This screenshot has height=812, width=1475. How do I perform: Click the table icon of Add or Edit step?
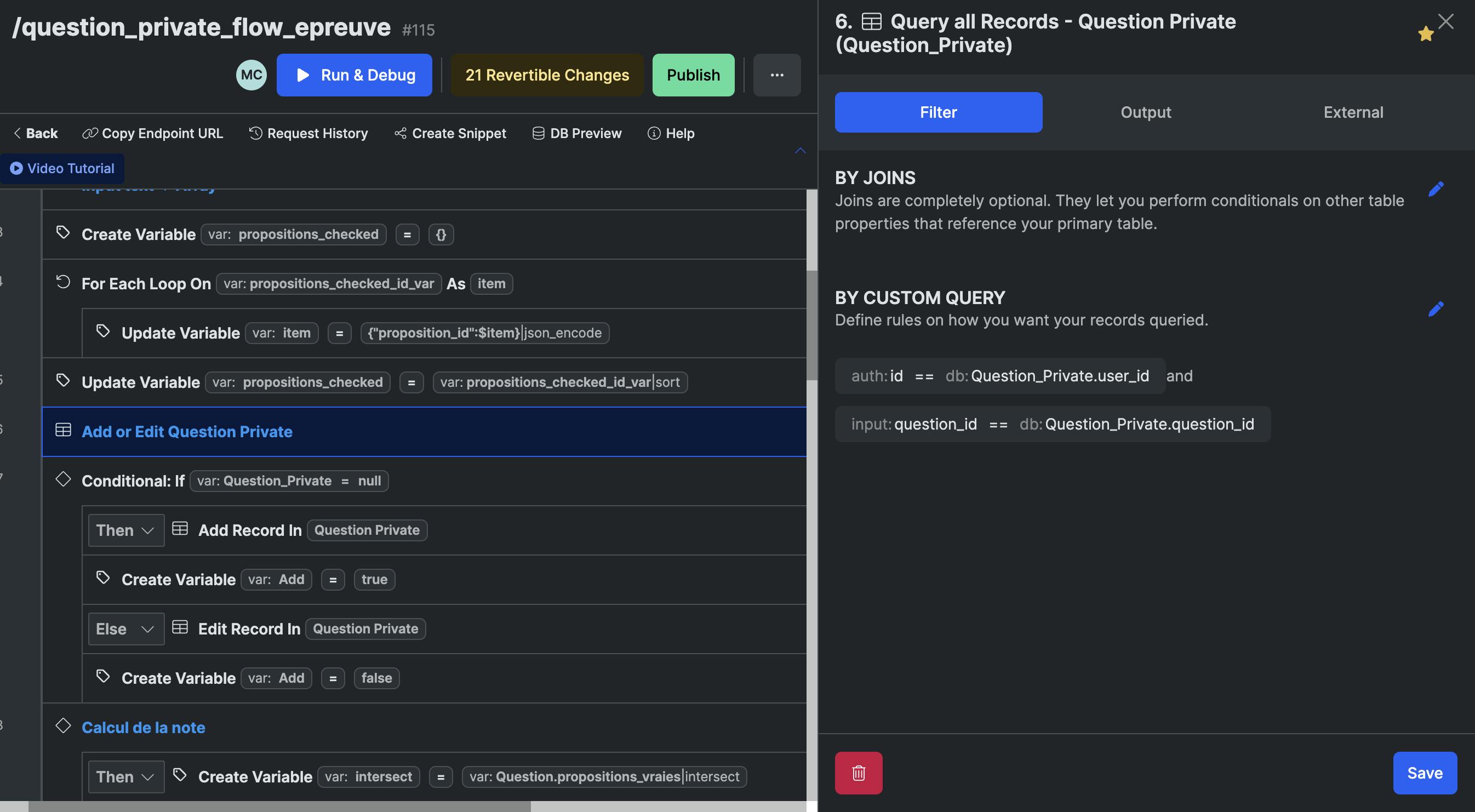(x=63, y=430)
